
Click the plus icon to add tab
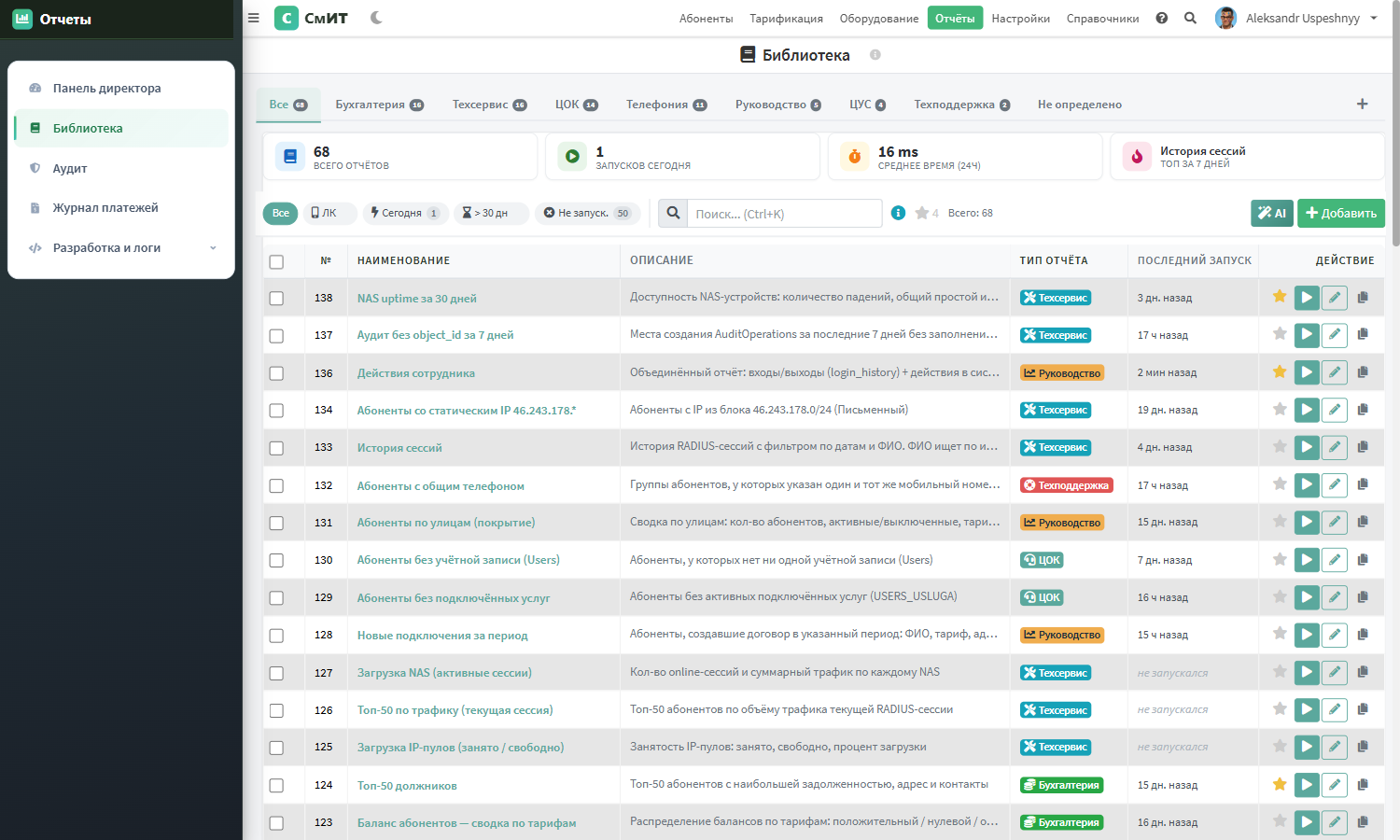coord(1362,104)
